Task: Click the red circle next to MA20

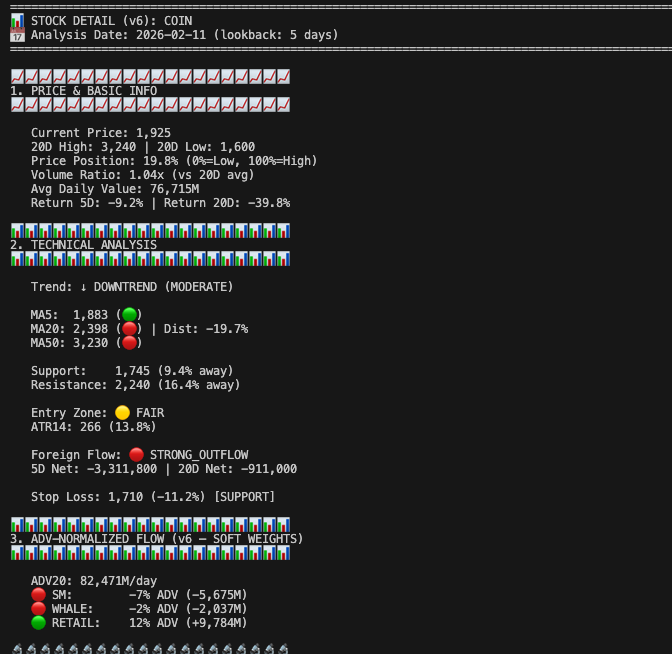Action: pos(128,328)
